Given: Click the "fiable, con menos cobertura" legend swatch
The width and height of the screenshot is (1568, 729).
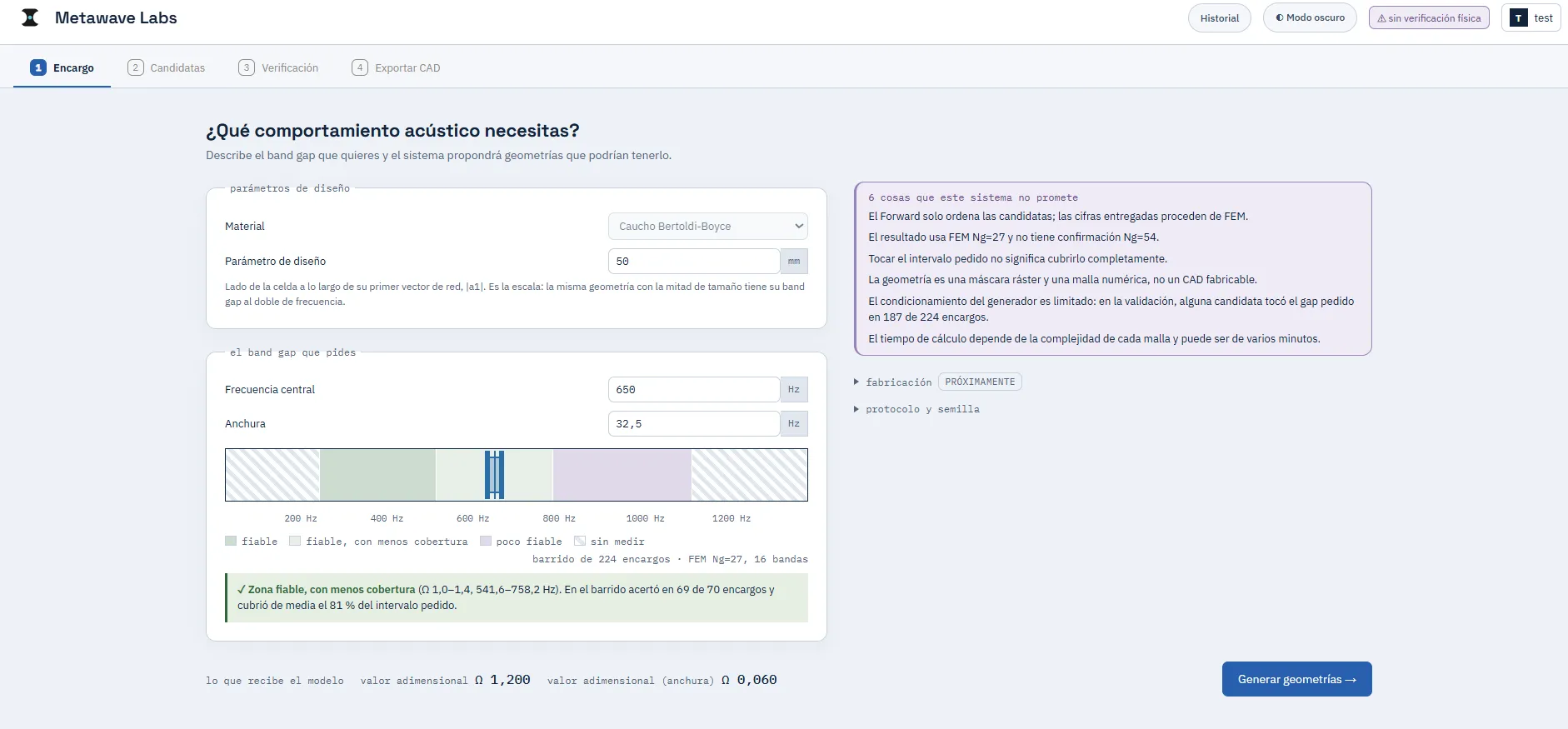Looking at the screenshot, I should (x=295, y=541).
